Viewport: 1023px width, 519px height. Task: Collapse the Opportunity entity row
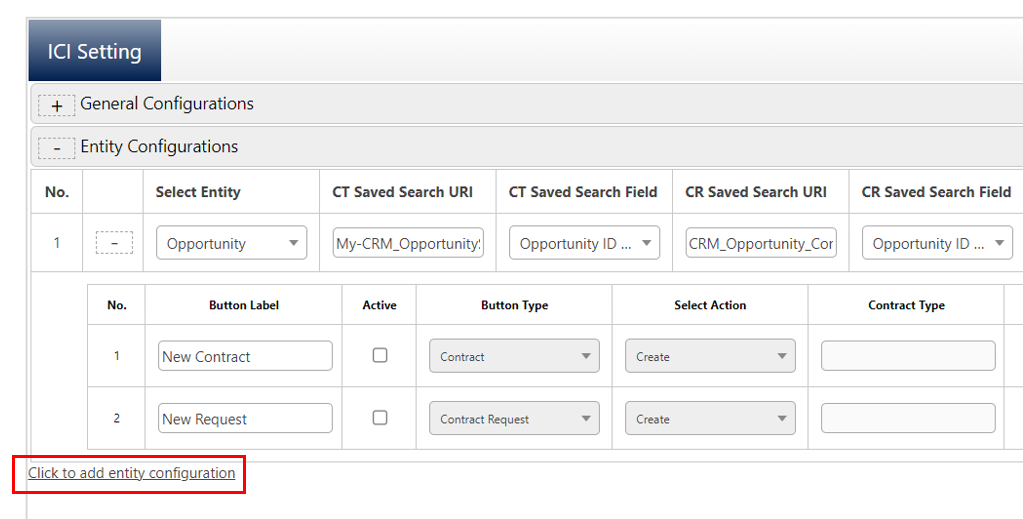(x=114, y=243)
